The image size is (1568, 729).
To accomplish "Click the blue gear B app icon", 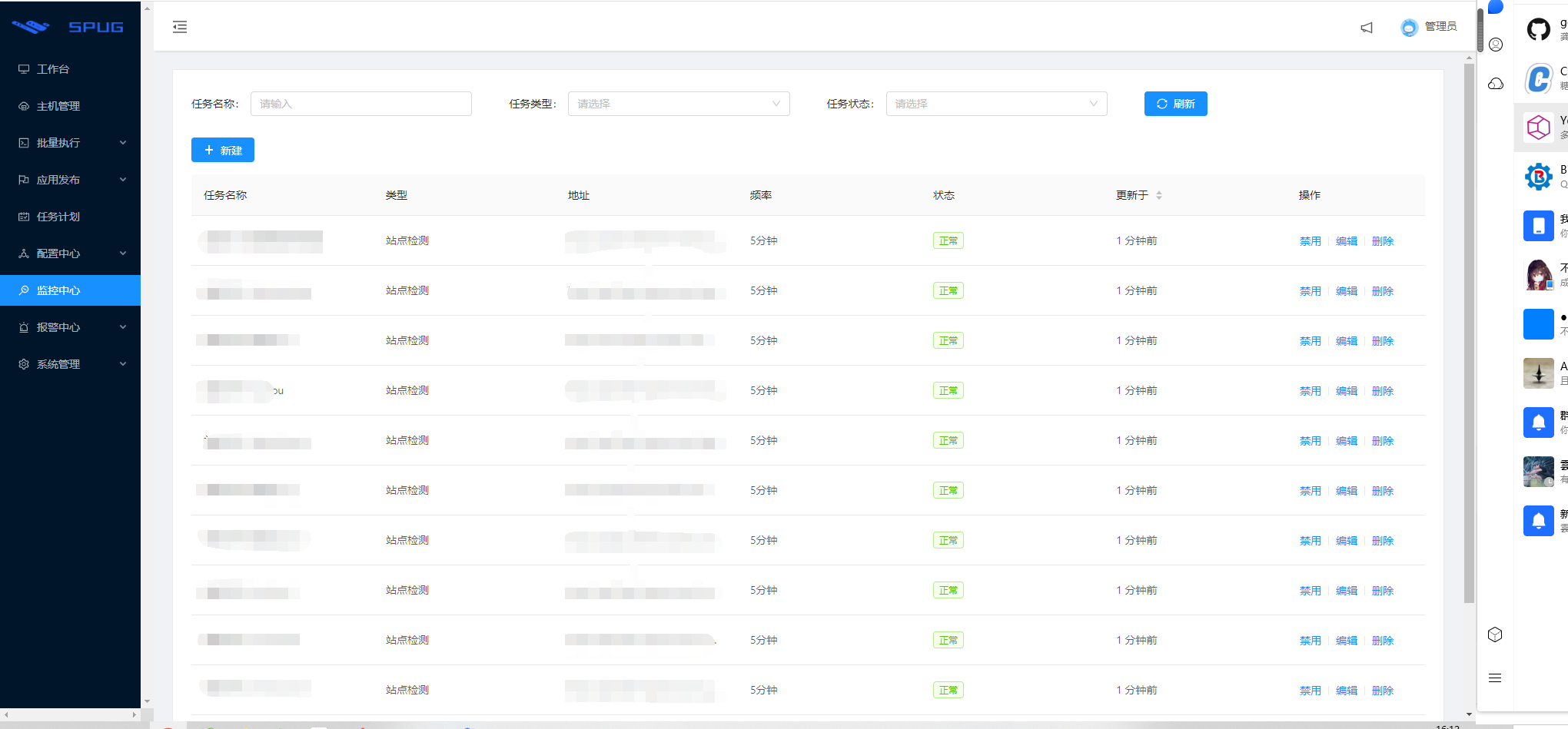I will 1539,177.
